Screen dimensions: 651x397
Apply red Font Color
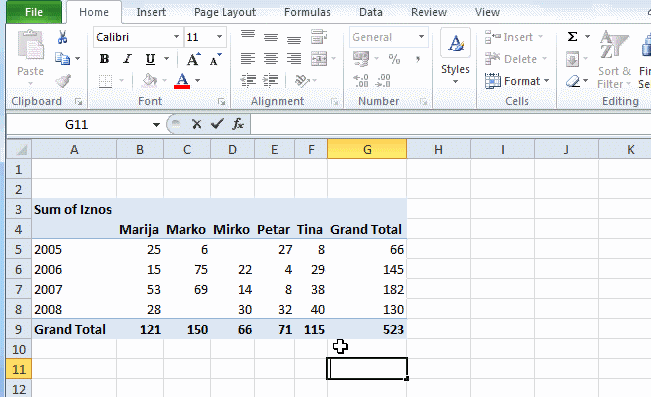[182, 81]
